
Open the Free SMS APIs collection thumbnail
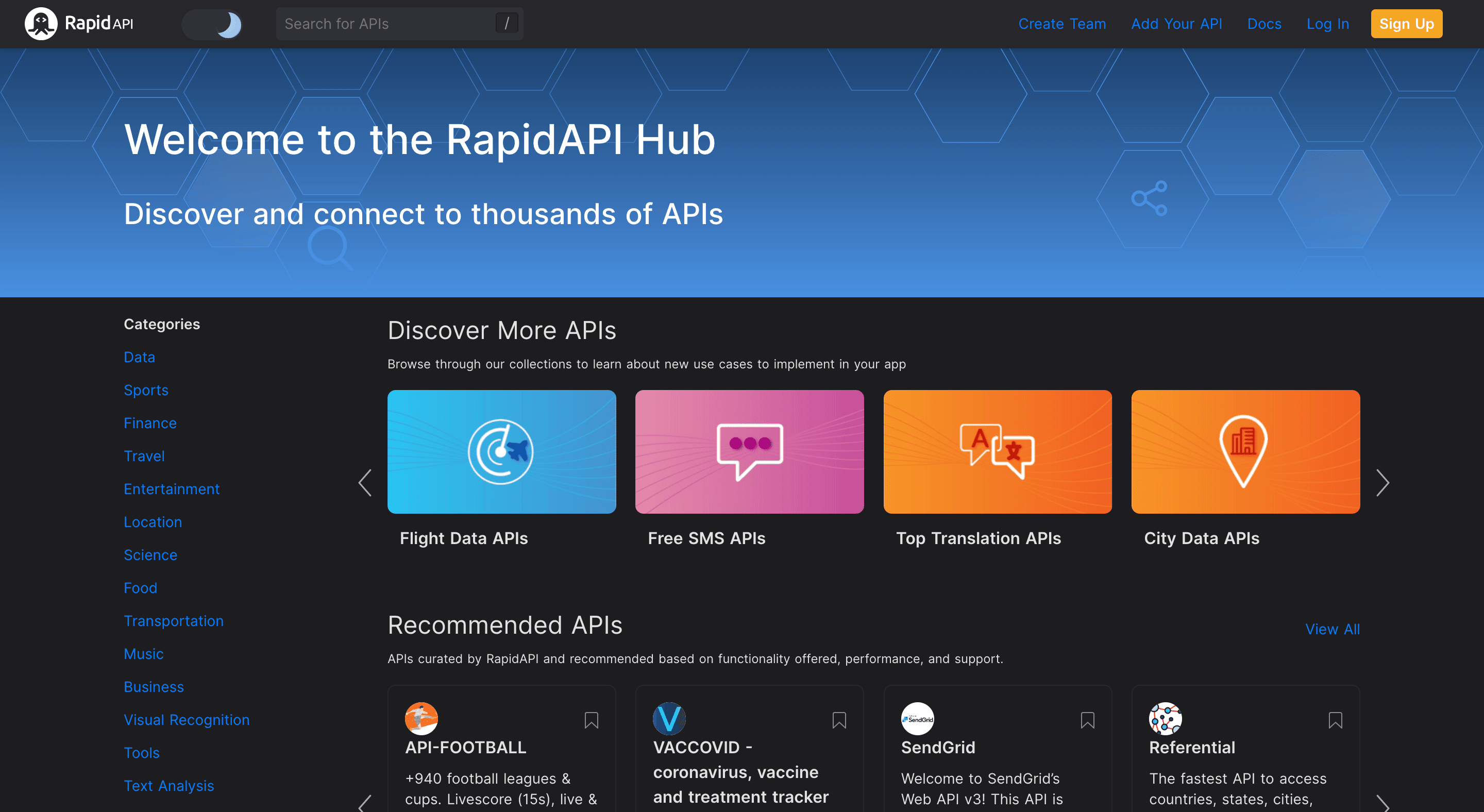tap(750, 451)
